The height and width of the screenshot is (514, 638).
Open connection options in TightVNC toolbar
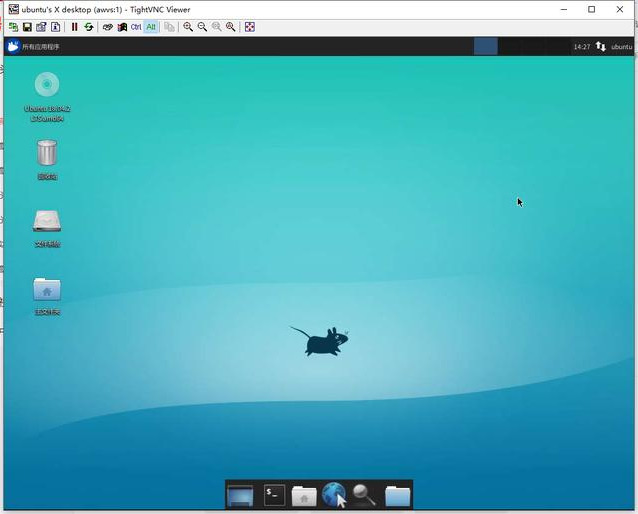point(41,27)
